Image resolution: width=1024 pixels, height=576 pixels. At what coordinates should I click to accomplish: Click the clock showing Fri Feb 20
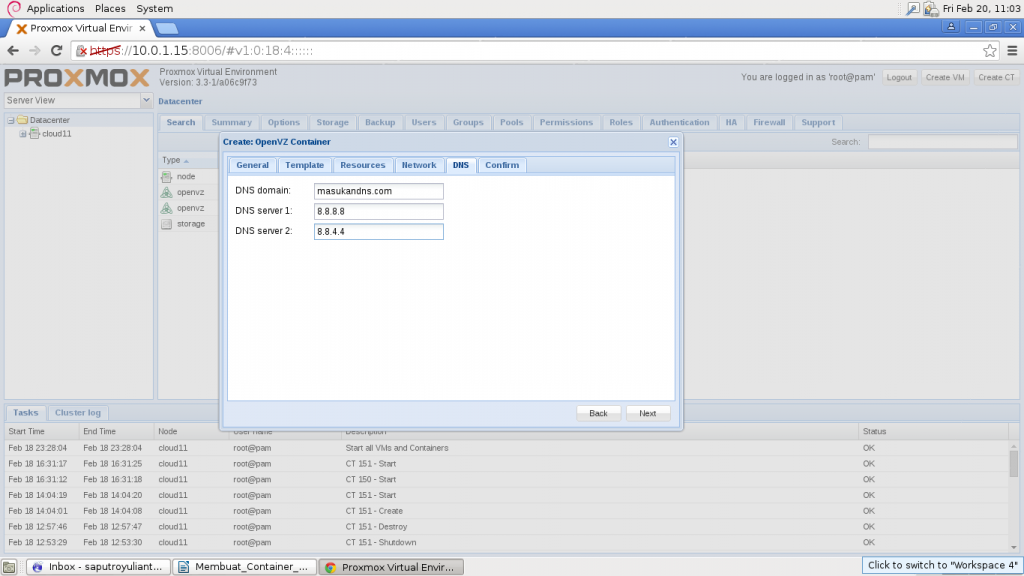pos(982,8)
